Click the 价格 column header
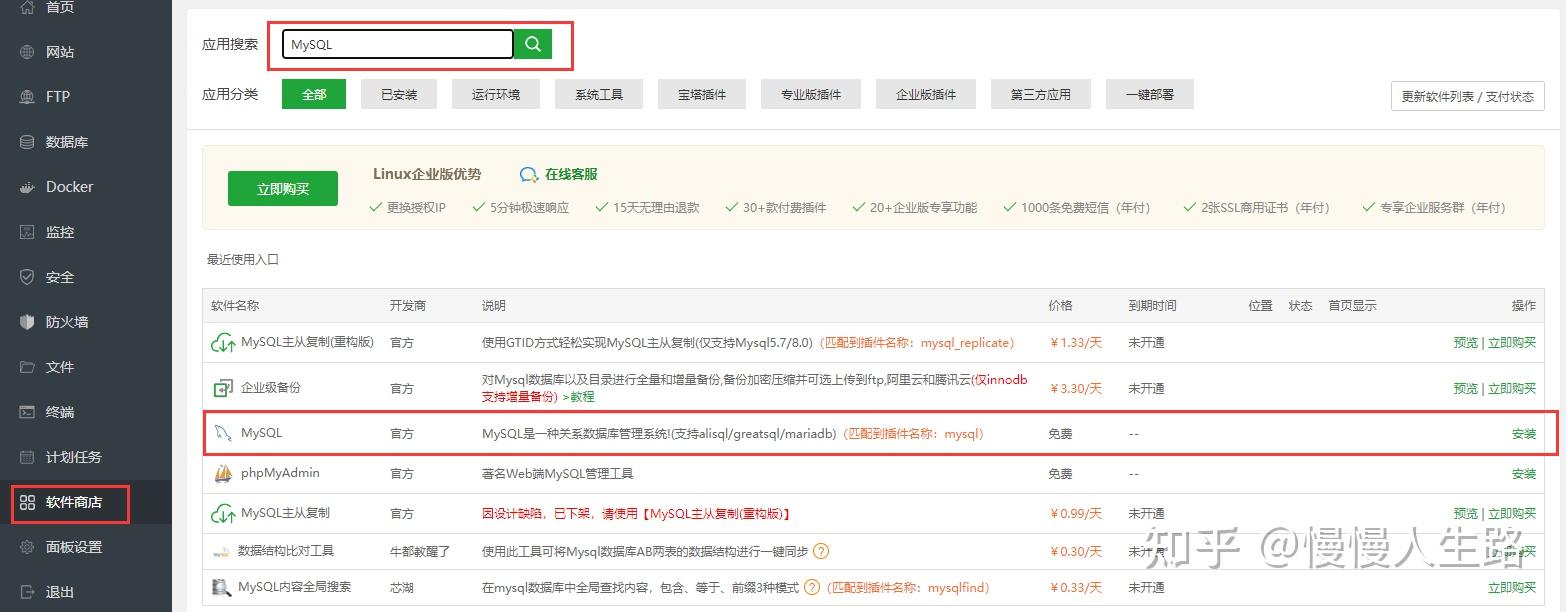Screen dimensions: 1566x612 point(1060,305)
